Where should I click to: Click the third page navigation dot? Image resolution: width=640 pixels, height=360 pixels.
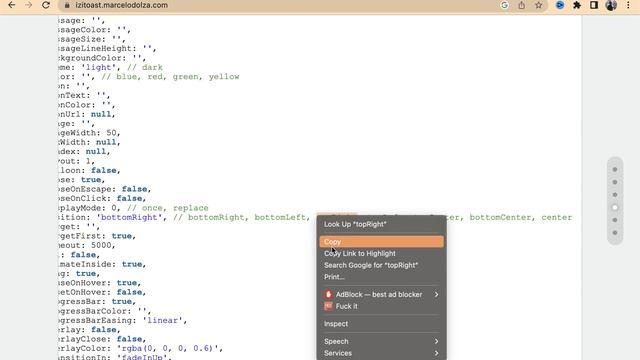(615, 195)
